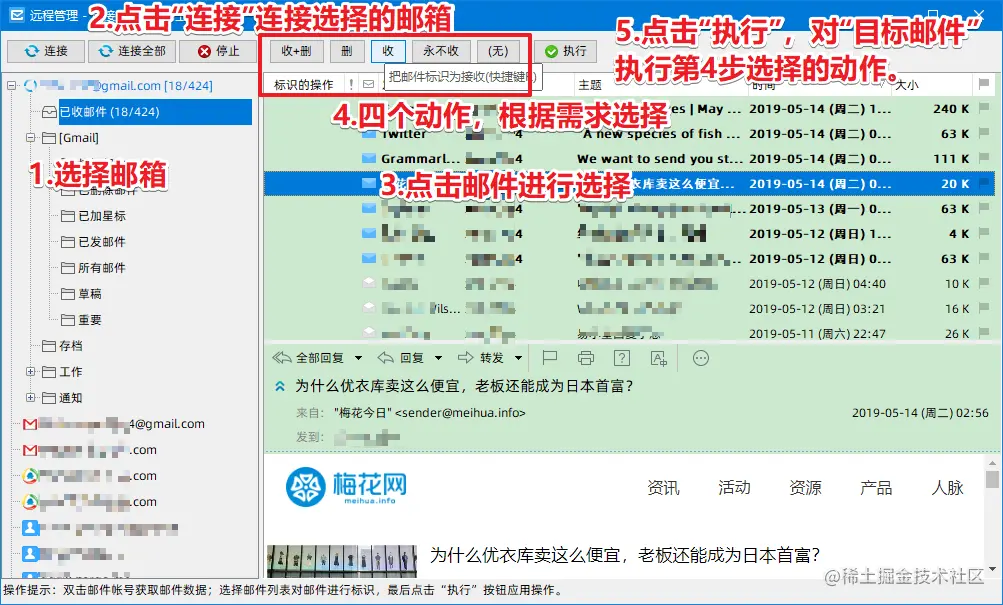
Task: Toggle the flag on the 16 K email
Action: pyautogui.click(x=984, y=308)
